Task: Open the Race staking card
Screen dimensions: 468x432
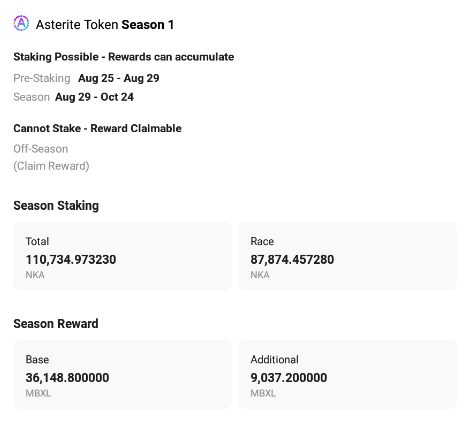Action: [347, 256]
